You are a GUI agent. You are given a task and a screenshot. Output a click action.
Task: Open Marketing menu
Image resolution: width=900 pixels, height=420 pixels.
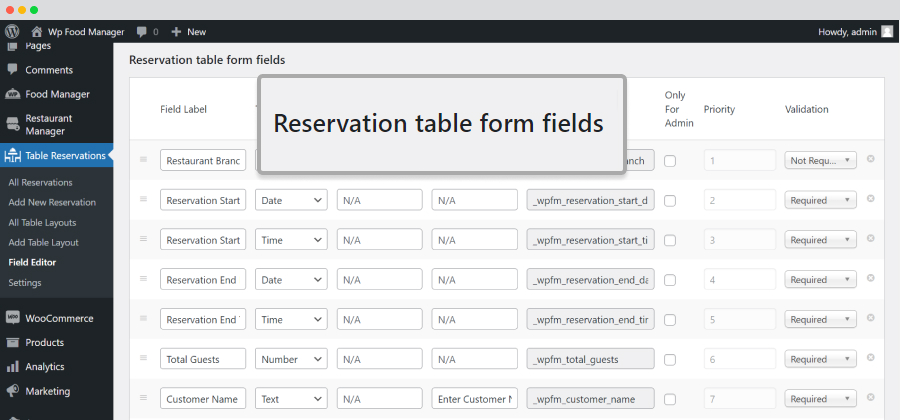pyautogui.click(x=48, y=391)
